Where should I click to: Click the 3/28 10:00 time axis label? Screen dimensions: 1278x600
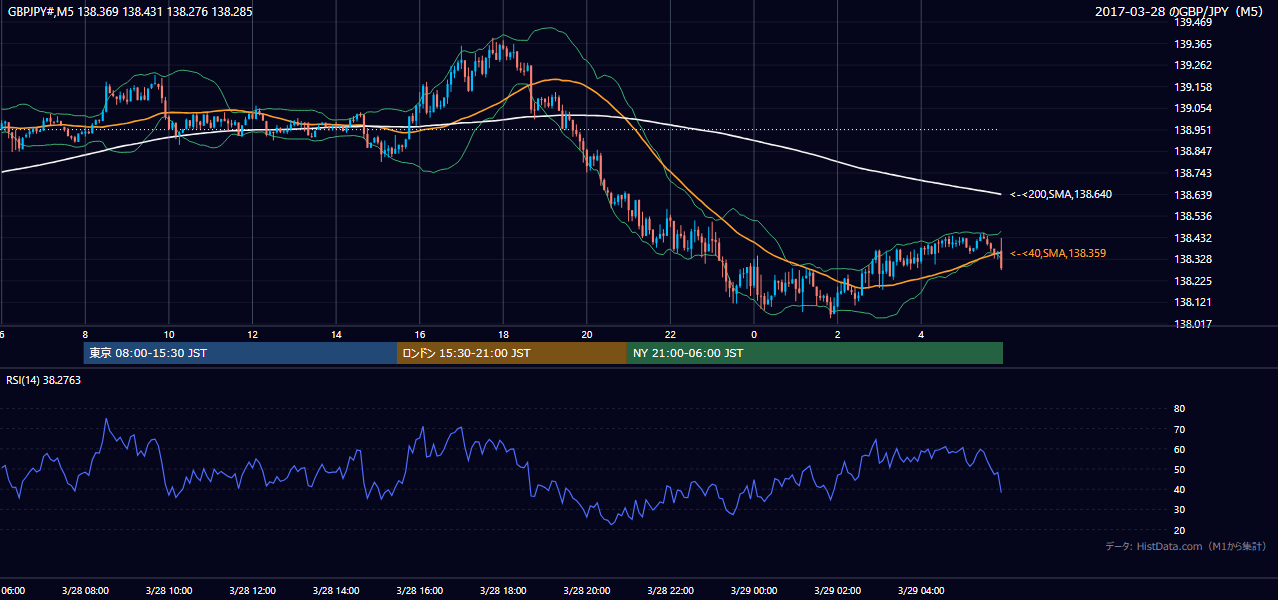(169, 591)
